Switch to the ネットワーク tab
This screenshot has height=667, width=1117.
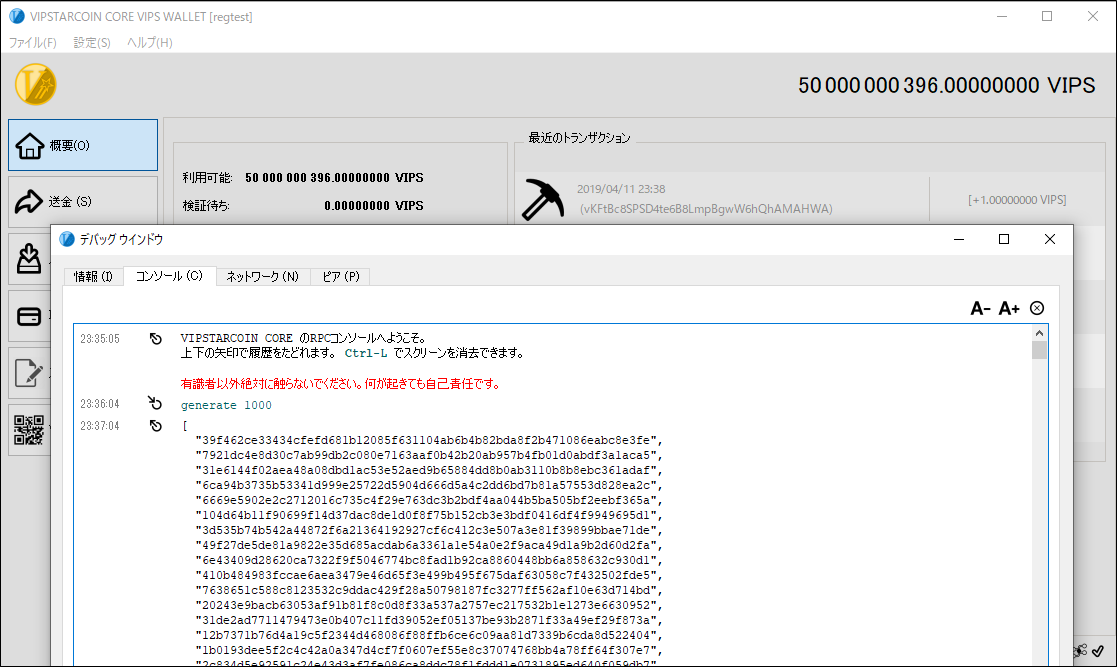(263, 276)
